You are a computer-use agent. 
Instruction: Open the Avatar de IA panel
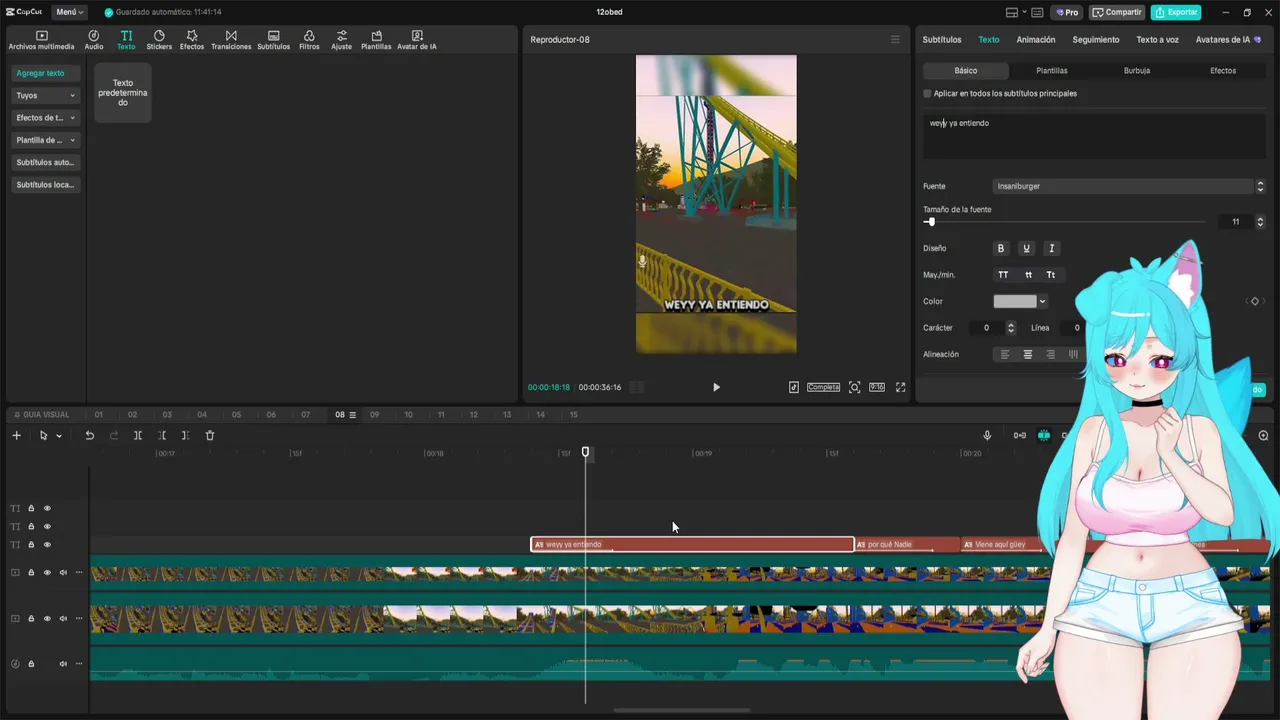(x=417, y=40)
